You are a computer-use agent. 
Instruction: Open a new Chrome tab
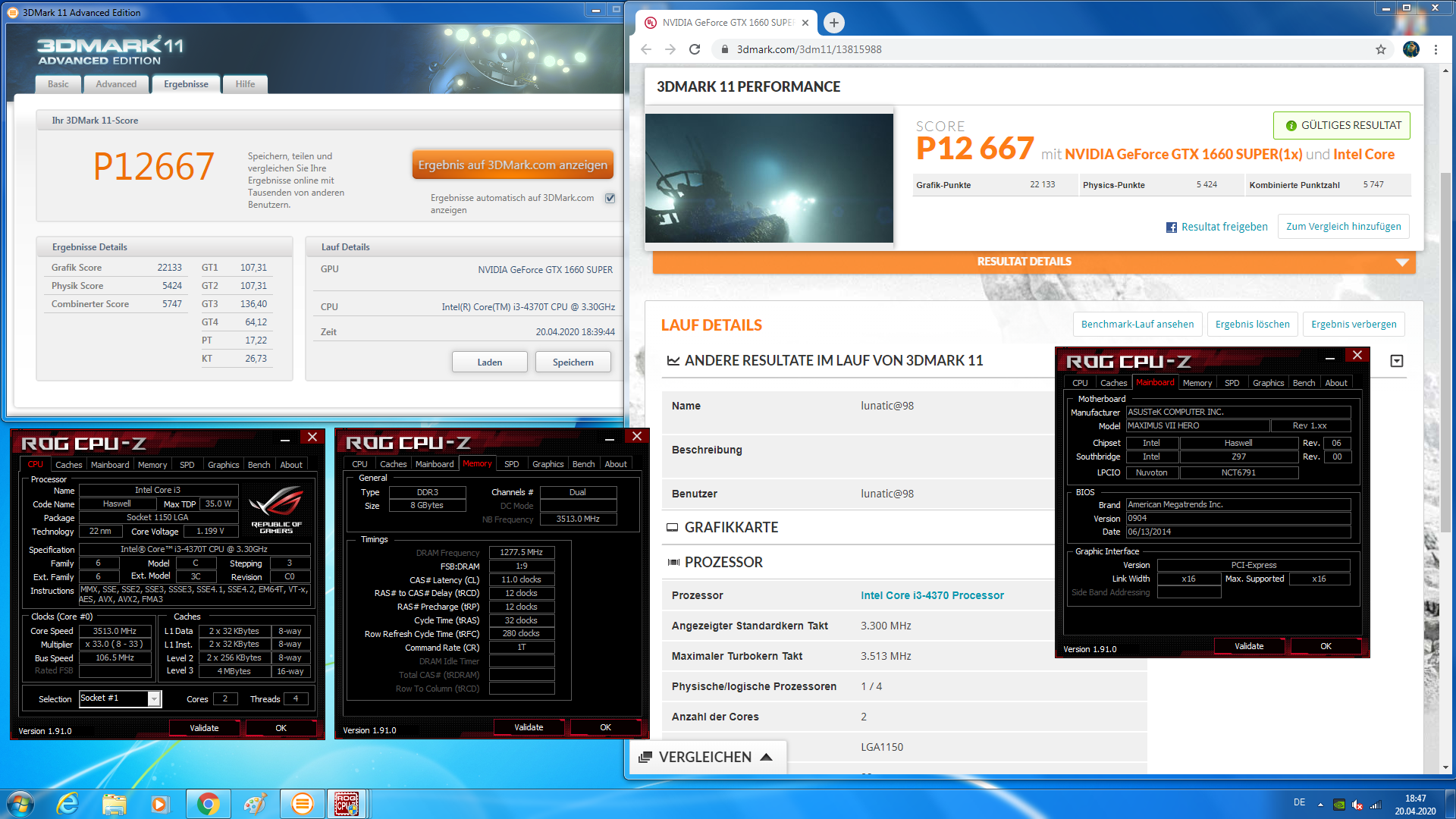(833, 23)
